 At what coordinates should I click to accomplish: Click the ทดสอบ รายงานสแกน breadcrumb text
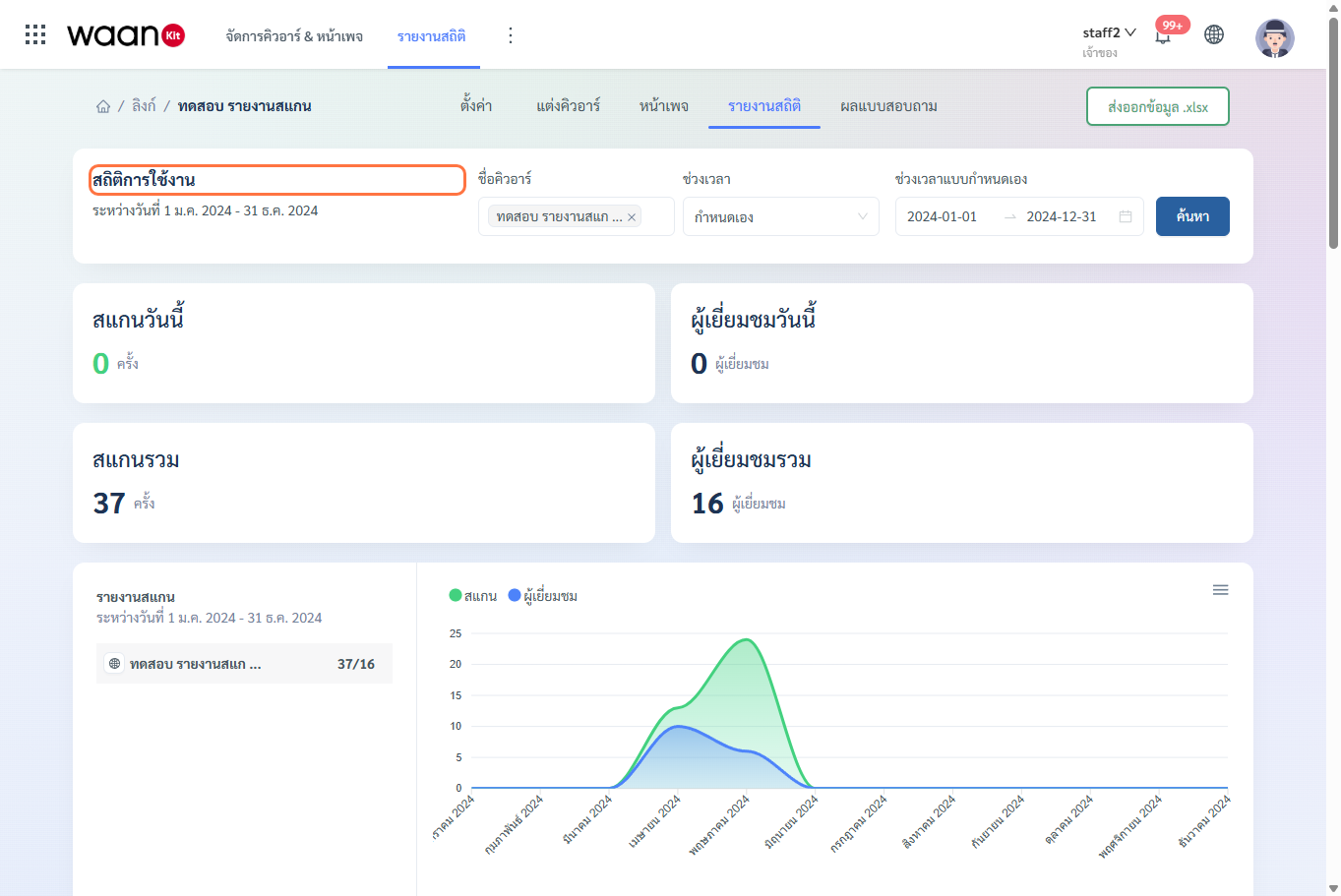245,106
